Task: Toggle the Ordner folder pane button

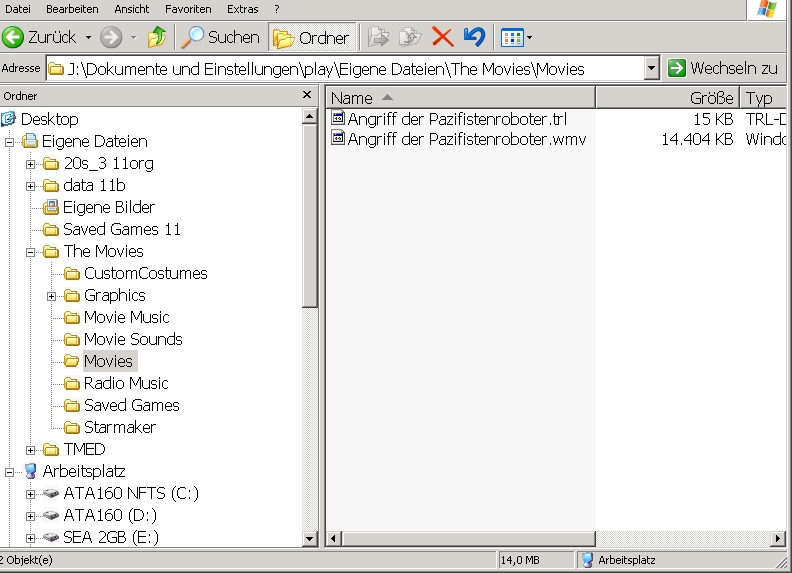Action: coord(312,38)
